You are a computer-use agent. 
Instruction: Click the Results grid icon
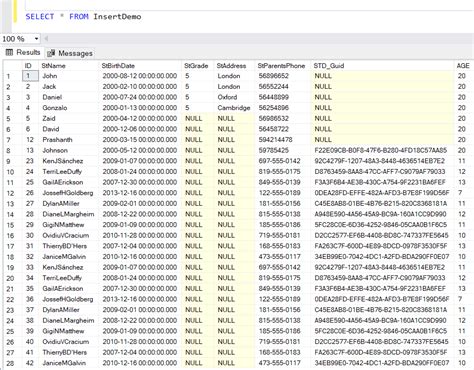coord(9,52)
